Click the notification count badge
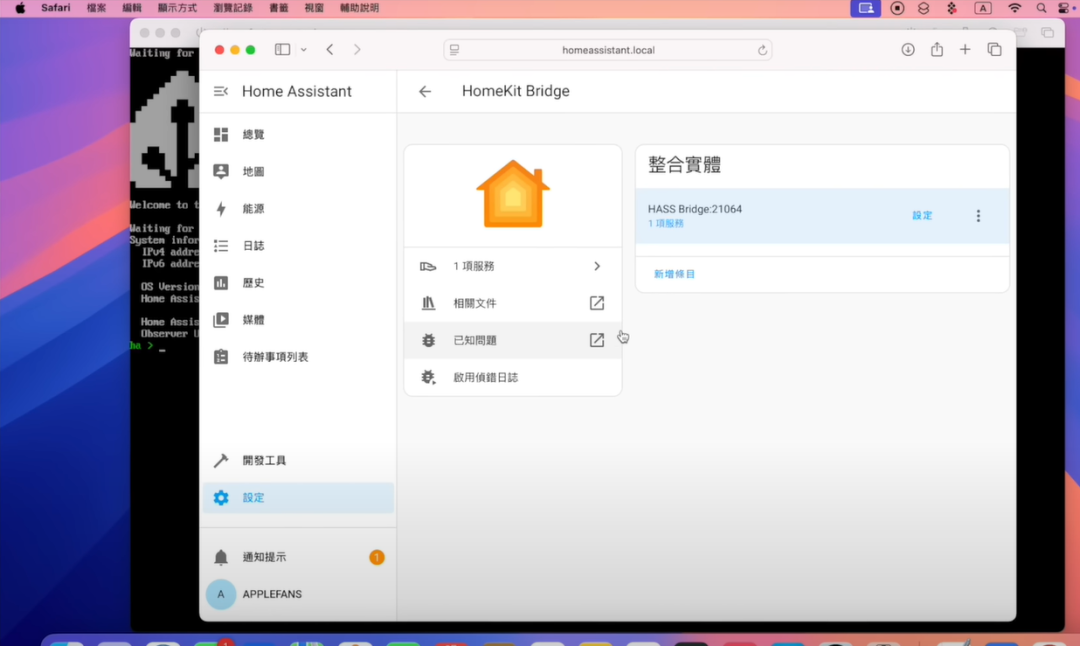The height and width of the screenshot is (646, 1080). (377, 557)
